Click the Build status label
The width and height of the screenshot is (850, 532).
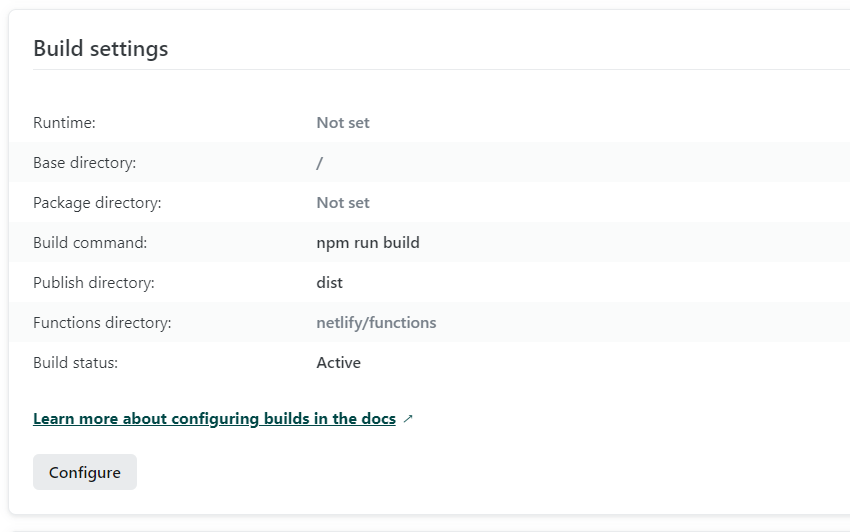[x=75, y=363]
